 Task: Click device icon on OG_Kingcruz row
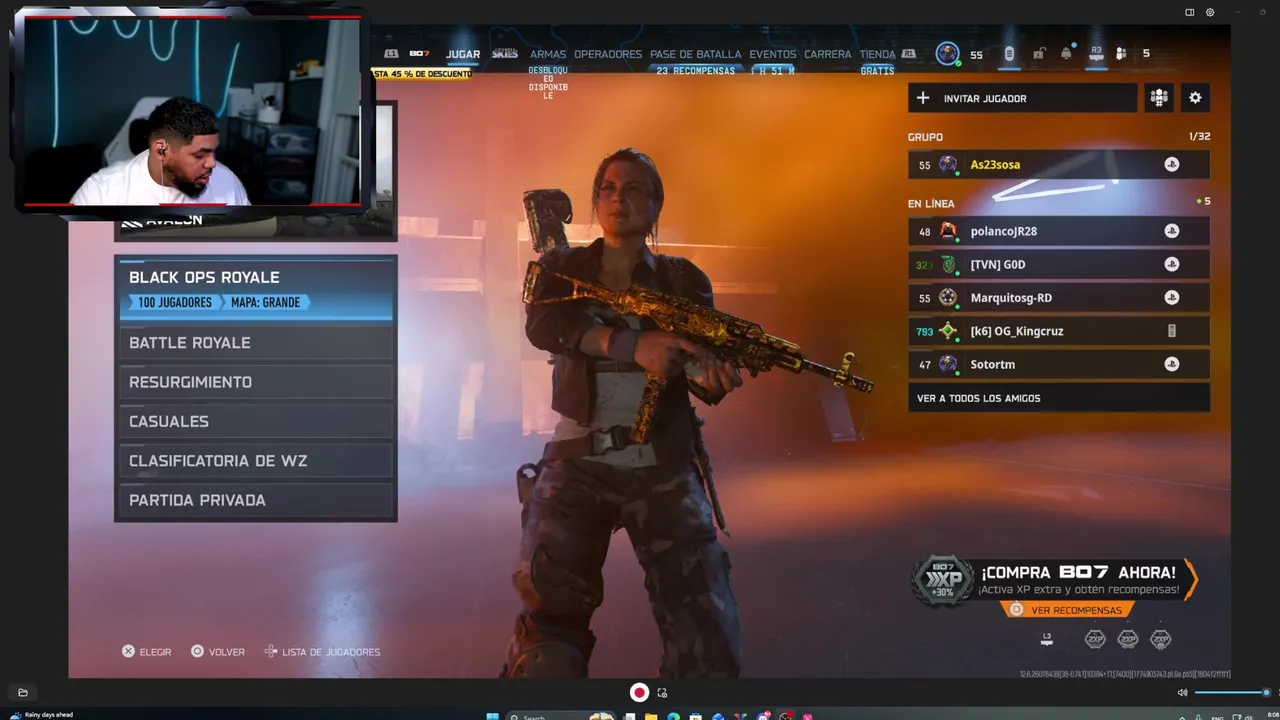(1172, 331)
